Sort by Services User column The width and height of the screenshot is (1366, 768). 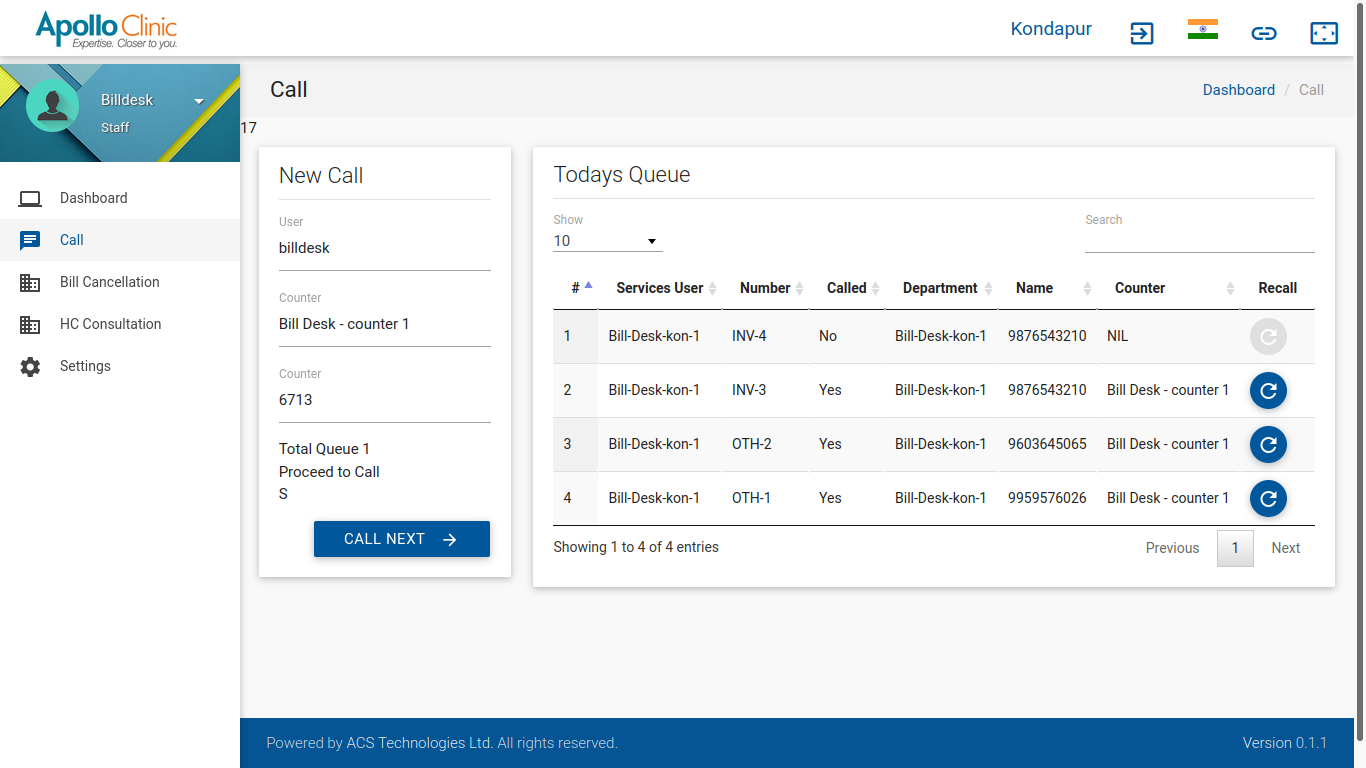coord(660,288)
